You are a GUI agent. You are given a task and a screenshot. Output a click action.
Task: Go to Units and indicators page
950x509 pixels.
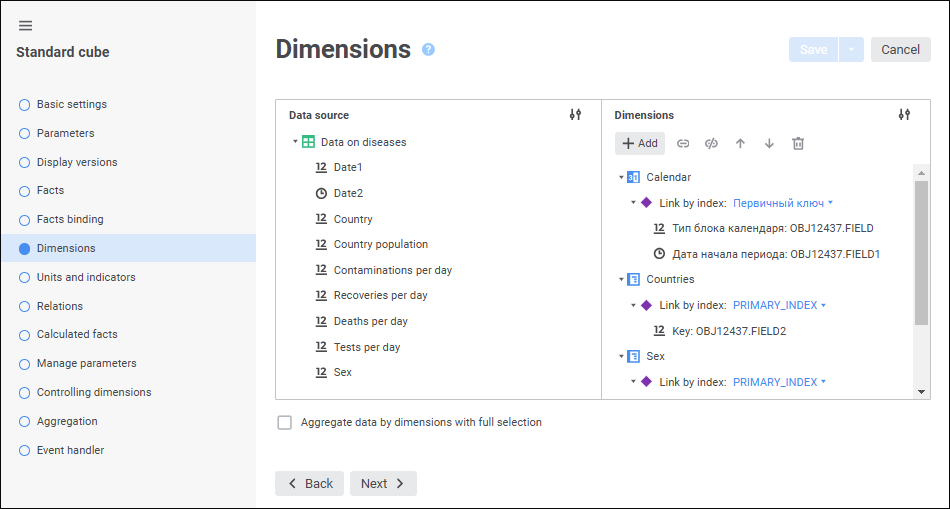coord(86,277)
